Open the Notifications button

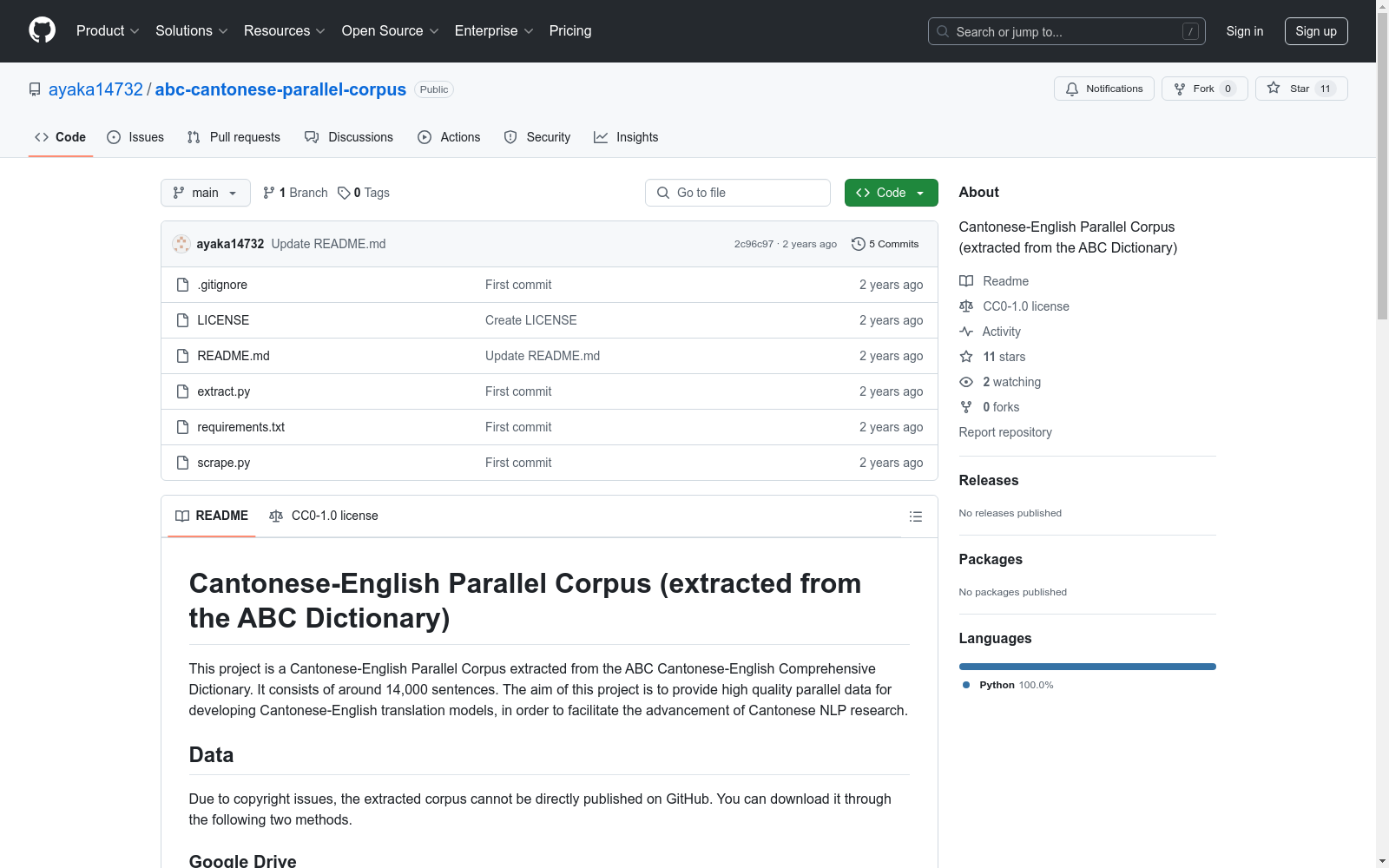click(1104, 89)
